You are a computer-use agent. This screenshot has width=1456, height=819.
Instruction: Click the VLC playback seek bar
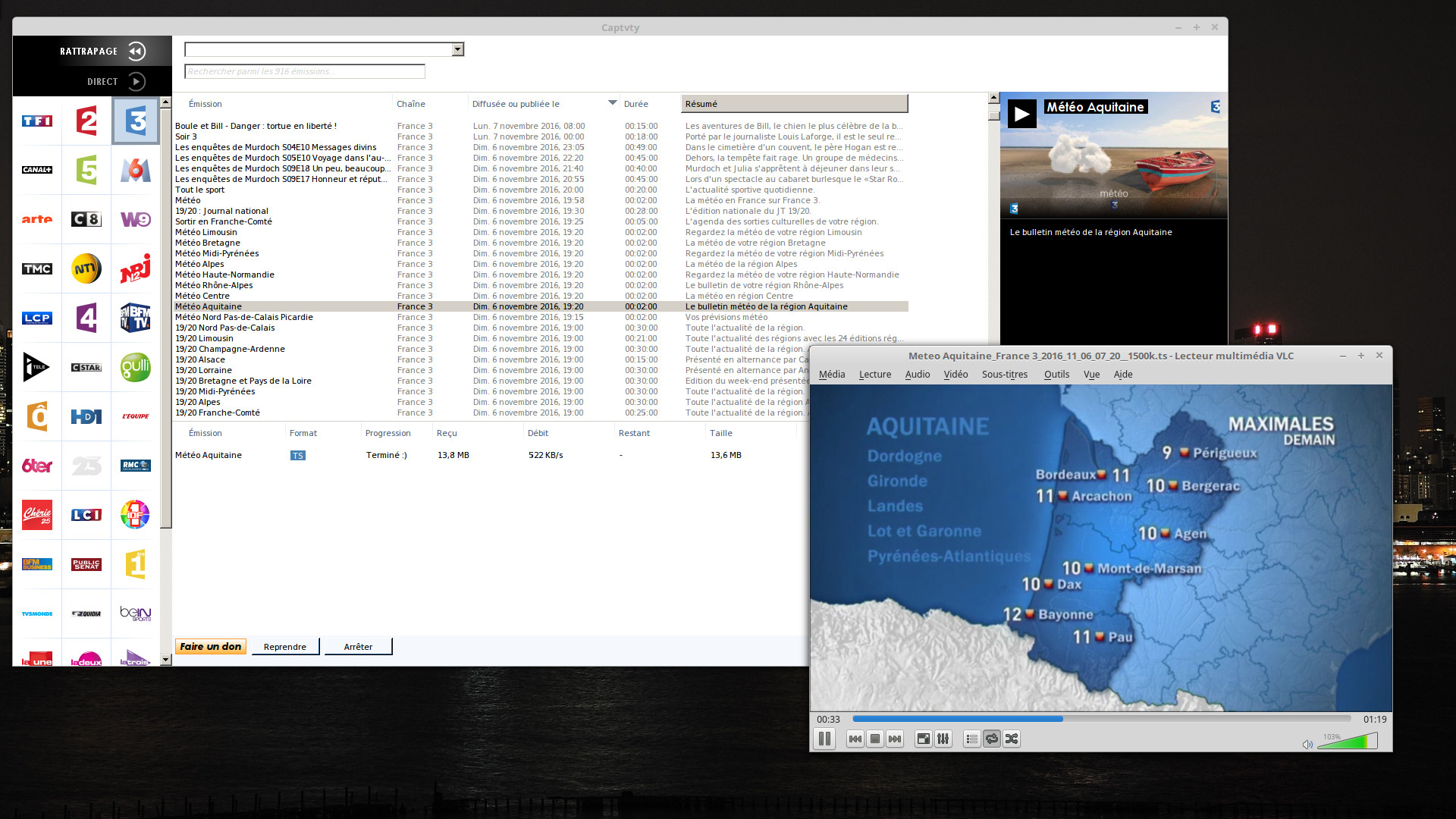click(1101, 719)
